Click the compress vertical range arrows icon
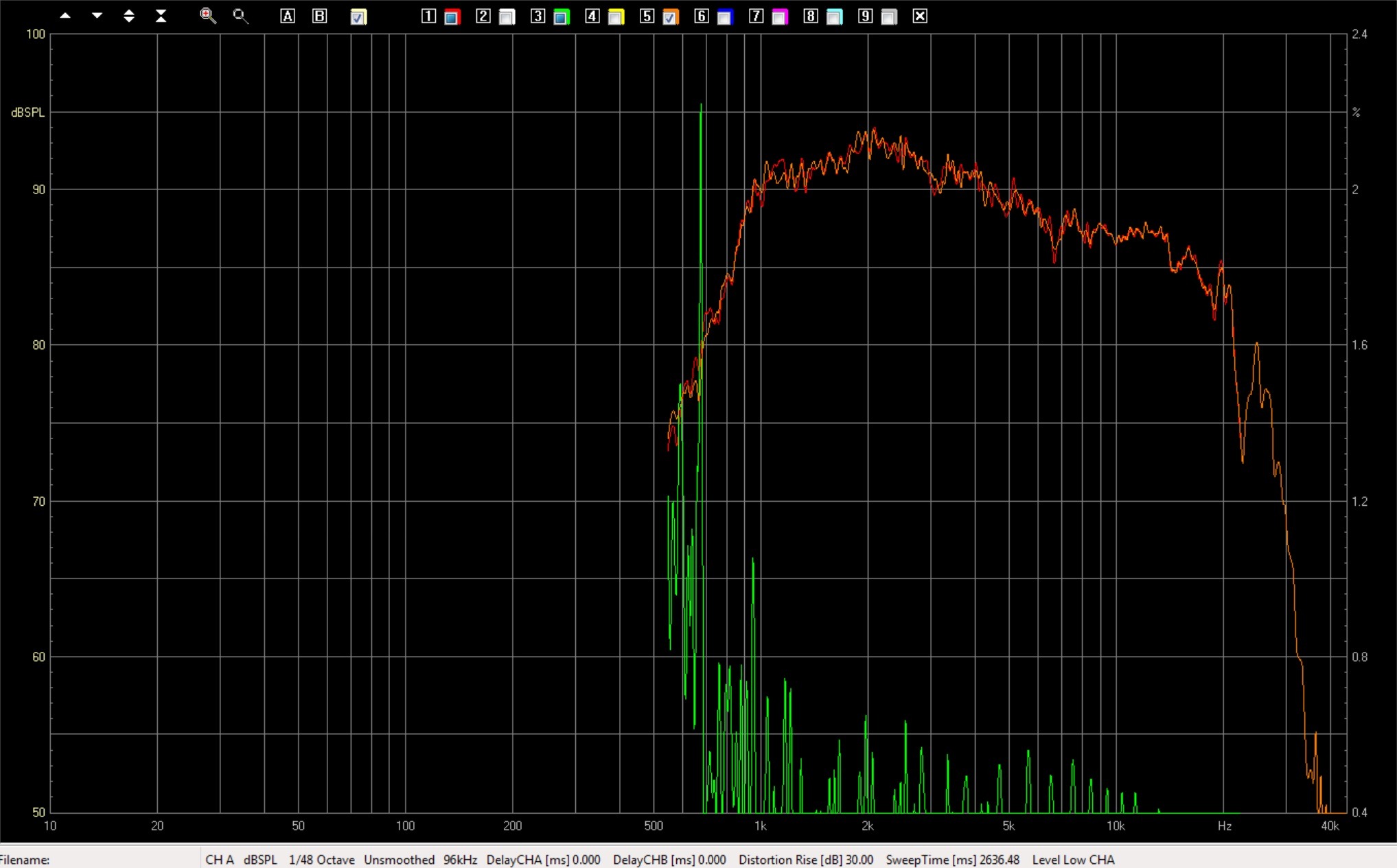This screenshot has width=1397, height=868. tap(161, 16)
